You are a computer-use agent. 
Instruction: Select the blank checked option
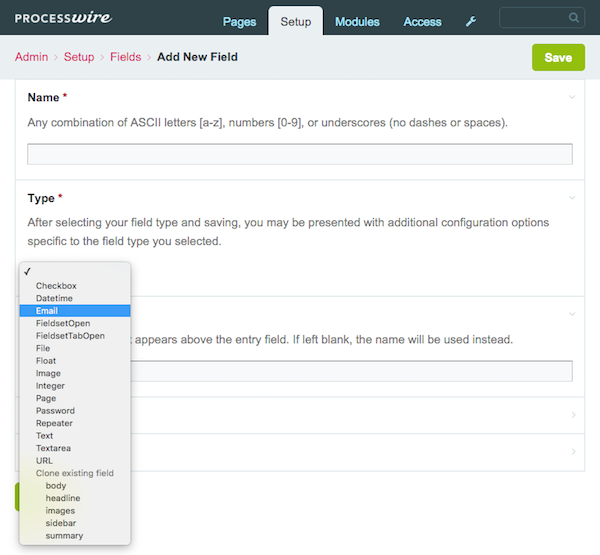[75, 272]
